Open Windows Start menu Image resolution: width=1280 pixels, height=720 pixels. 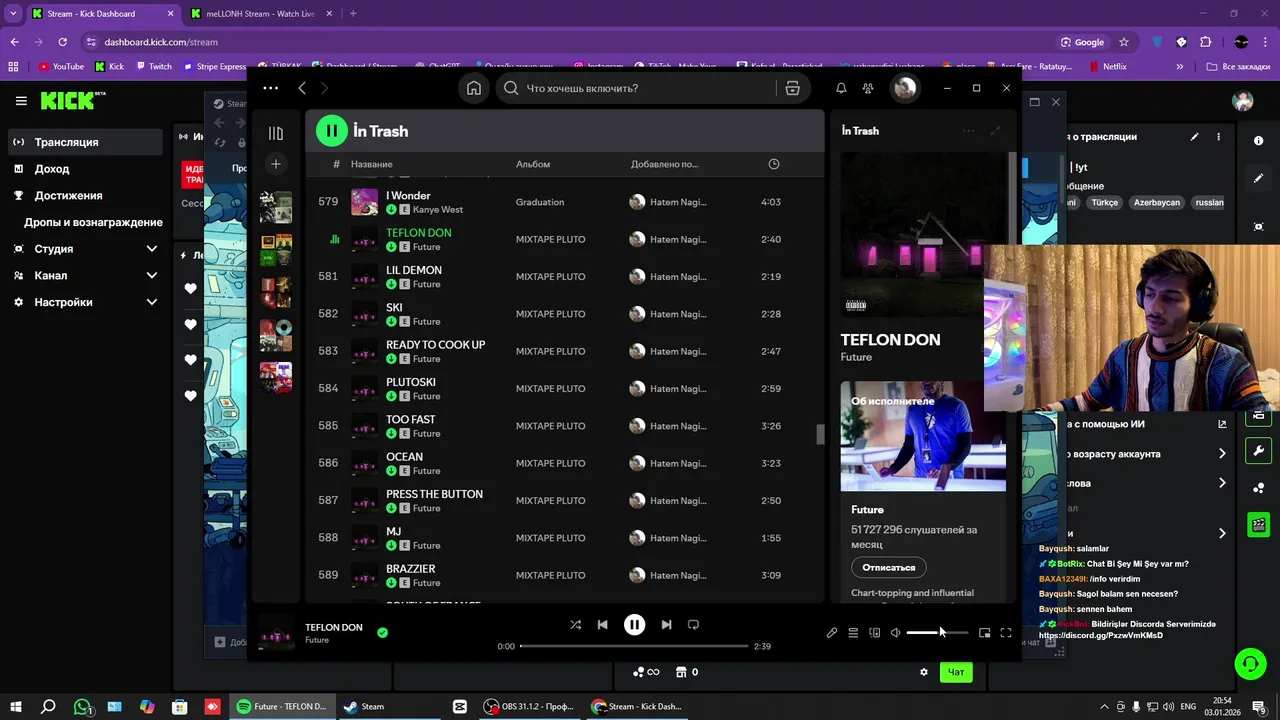pyautogui.click(x=16, y=706)
